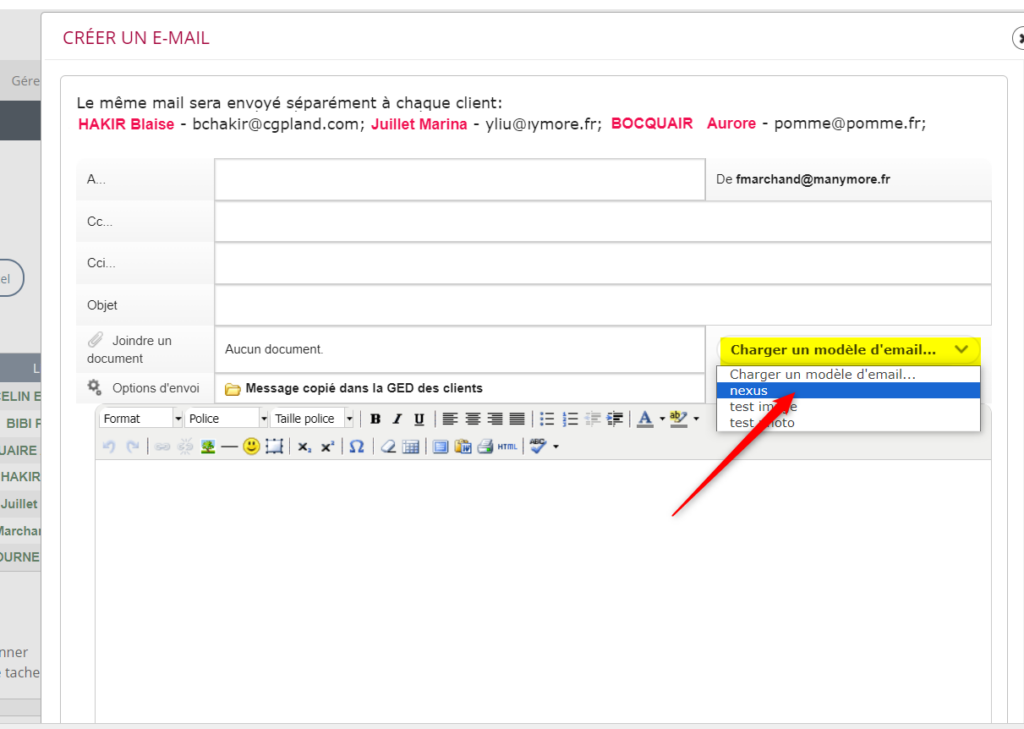Open the text color picker
The height and width of the screenshot is (729, 1024).
tap(645, 419)
